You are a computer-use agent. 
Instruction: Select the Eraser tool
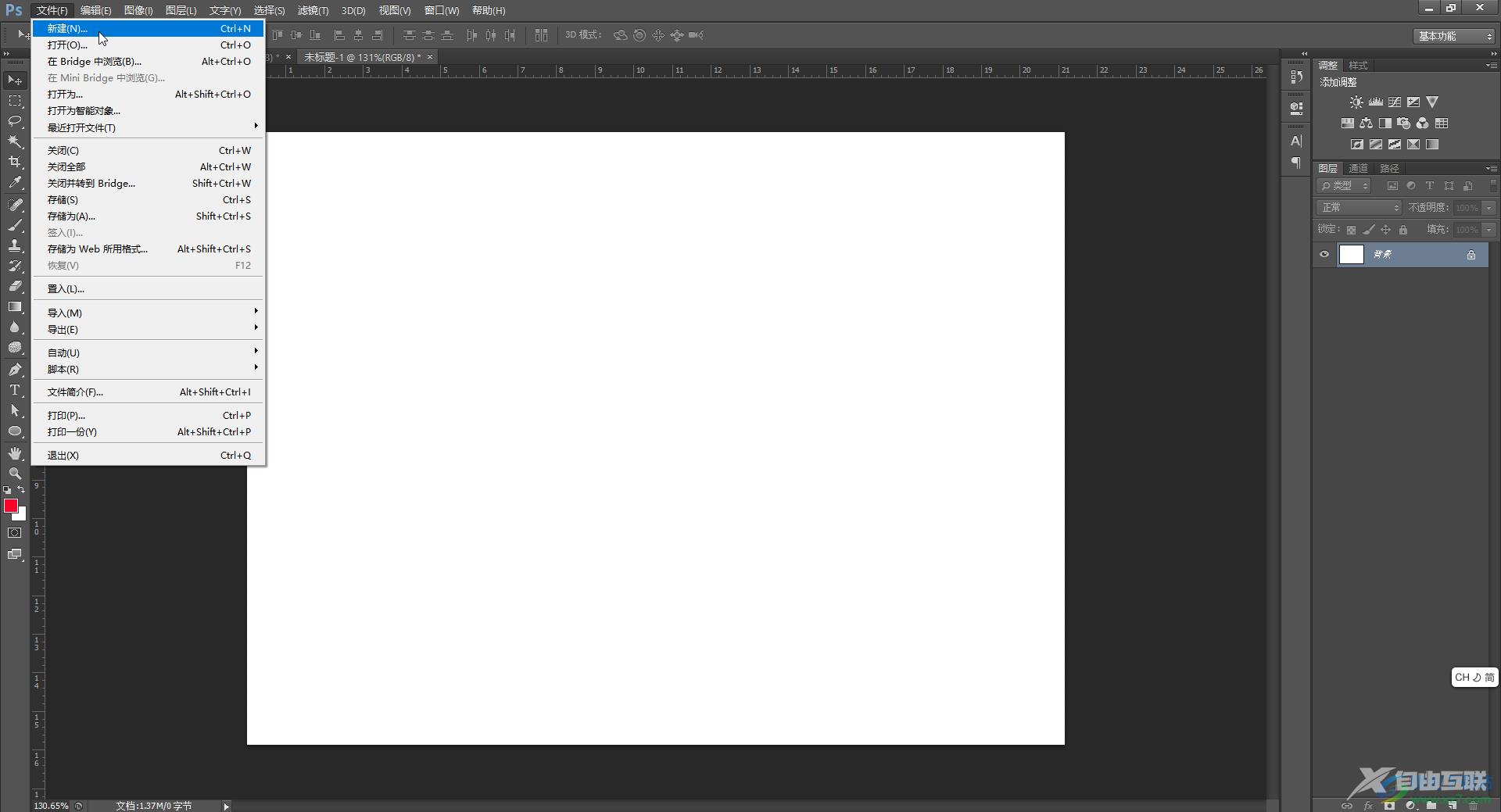(15, 286)
